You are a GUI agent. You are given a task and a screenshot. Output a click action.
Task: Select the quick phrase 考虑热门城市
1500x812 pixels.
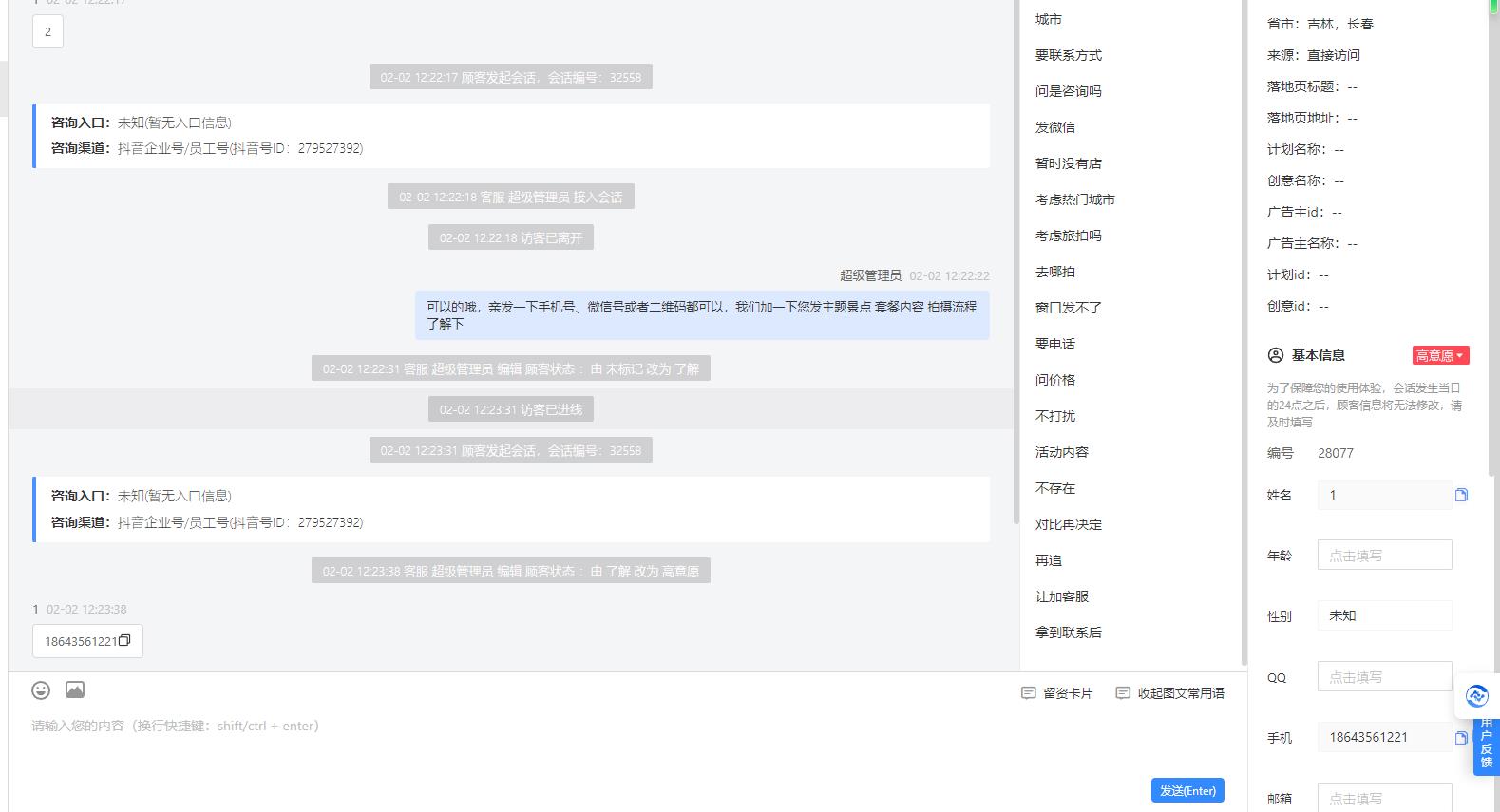pyautogui.click(x=1075, y=199)
